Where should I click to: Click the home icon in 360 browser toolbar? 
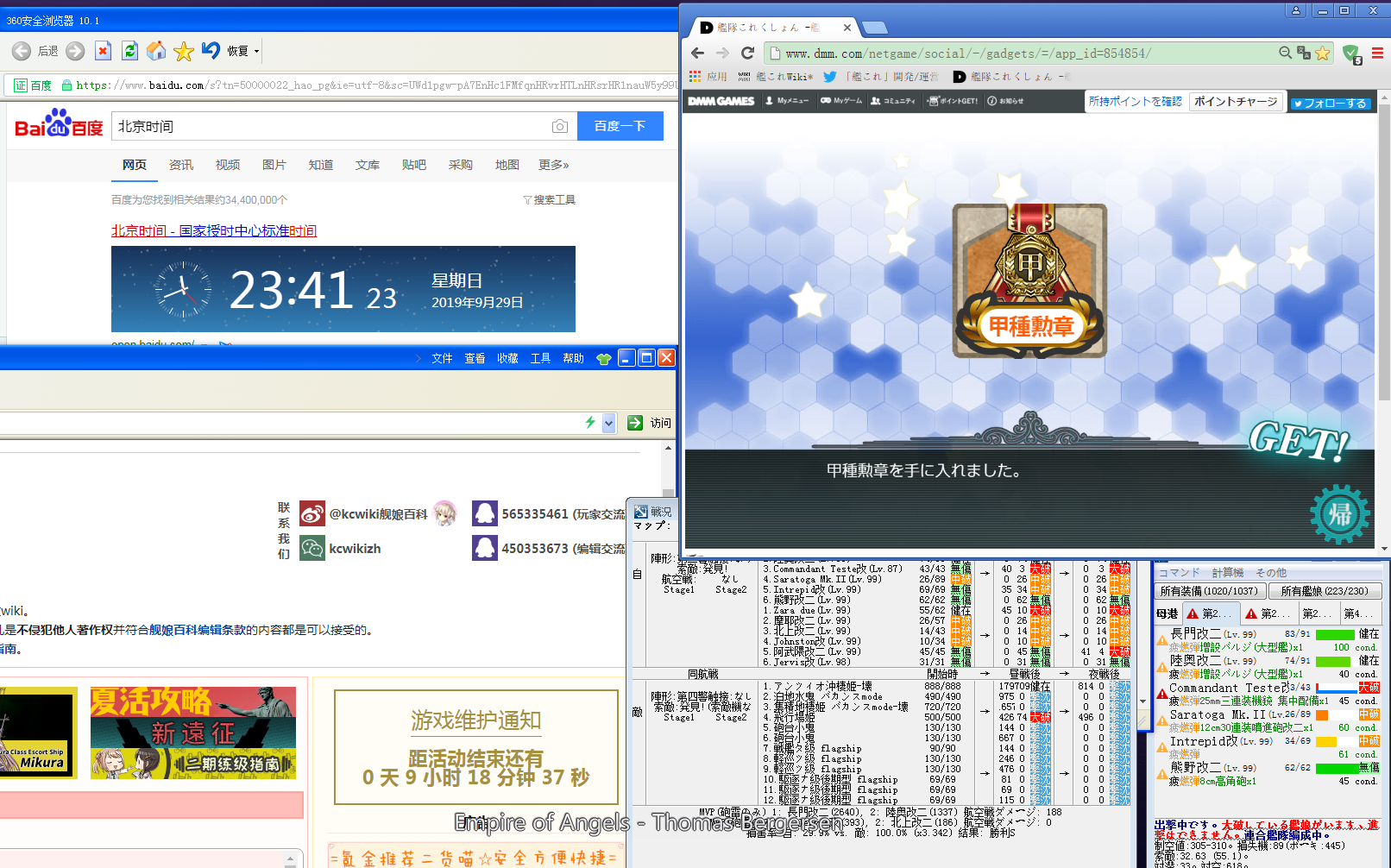156,51
